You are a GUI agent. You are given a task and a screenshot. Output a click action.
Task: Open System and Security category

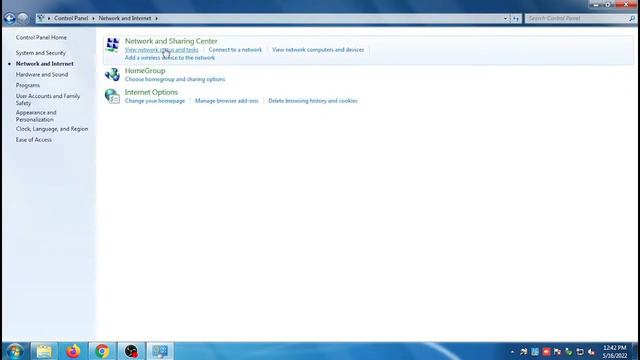point(40,53)
